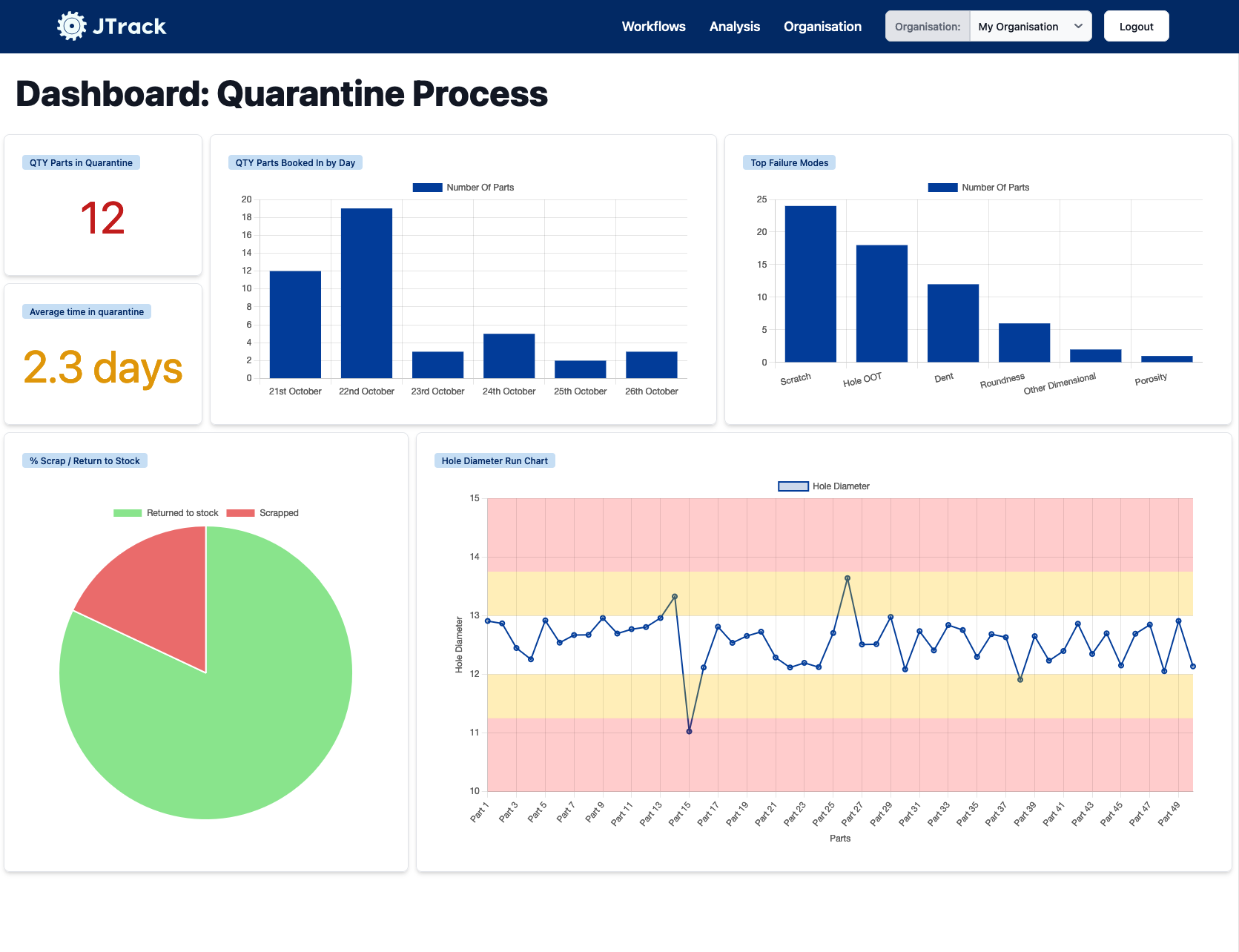Click the 22nd October axis label

(366, 391)
